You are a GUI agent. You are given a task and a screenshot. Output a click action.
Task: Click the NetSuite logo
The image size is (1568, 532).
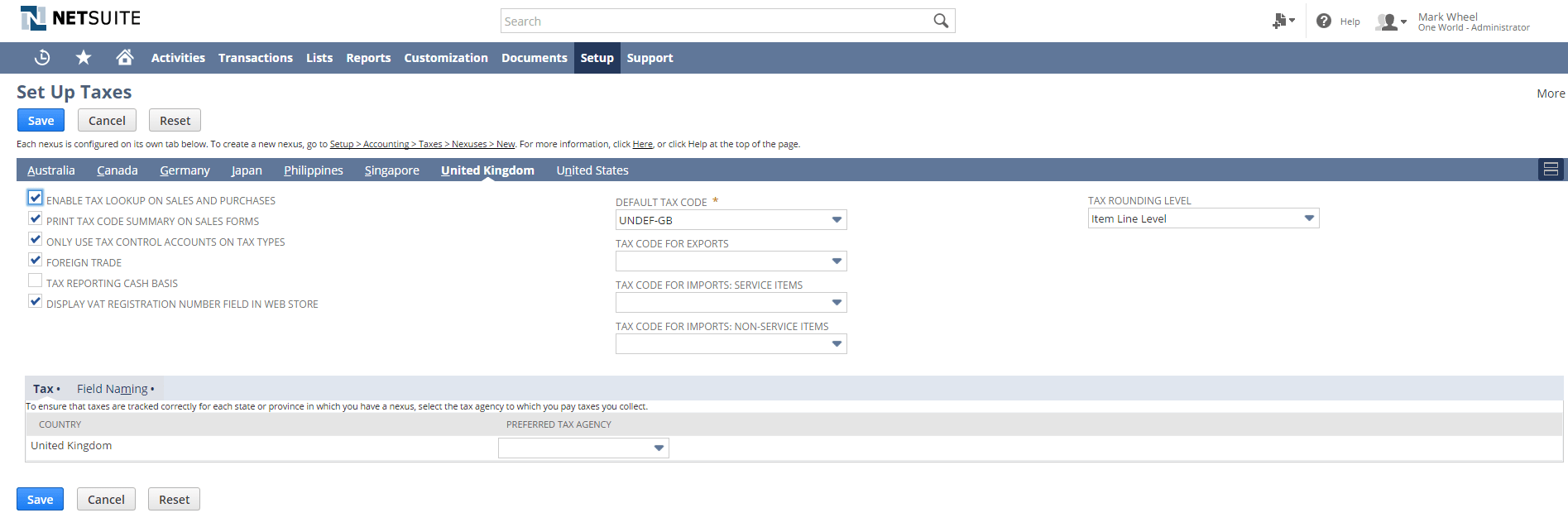(80, 17)
